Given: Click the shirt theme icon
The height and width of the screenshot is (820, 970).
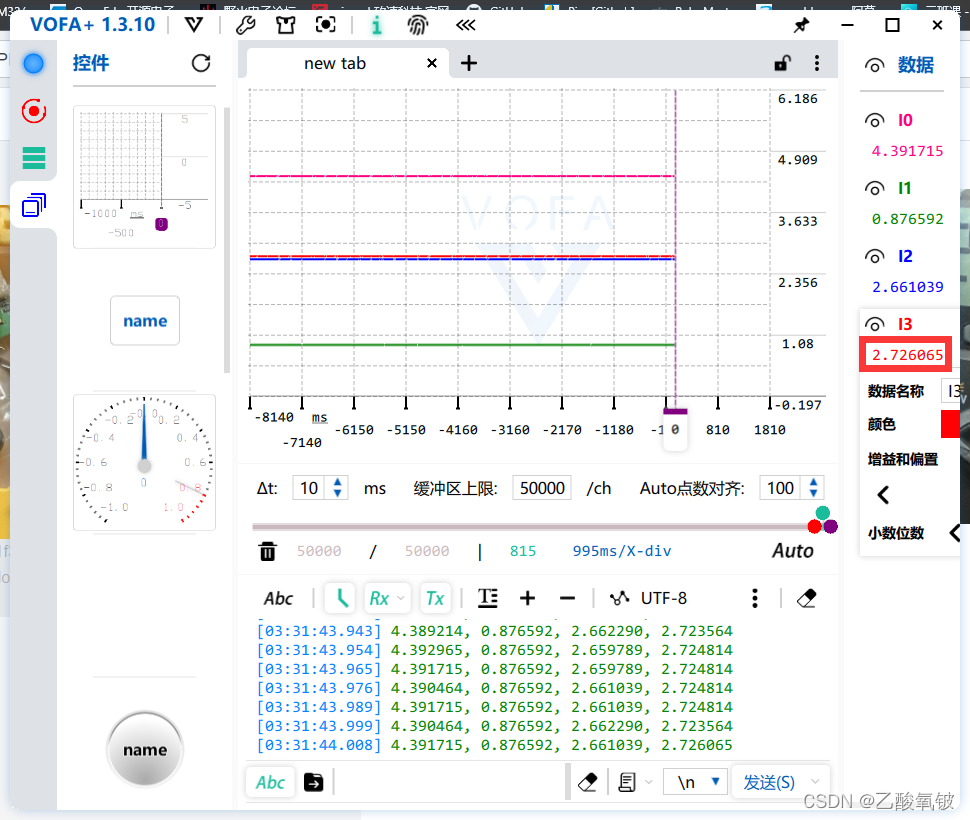Looking at the screenshot, I should tap(286, 25).
